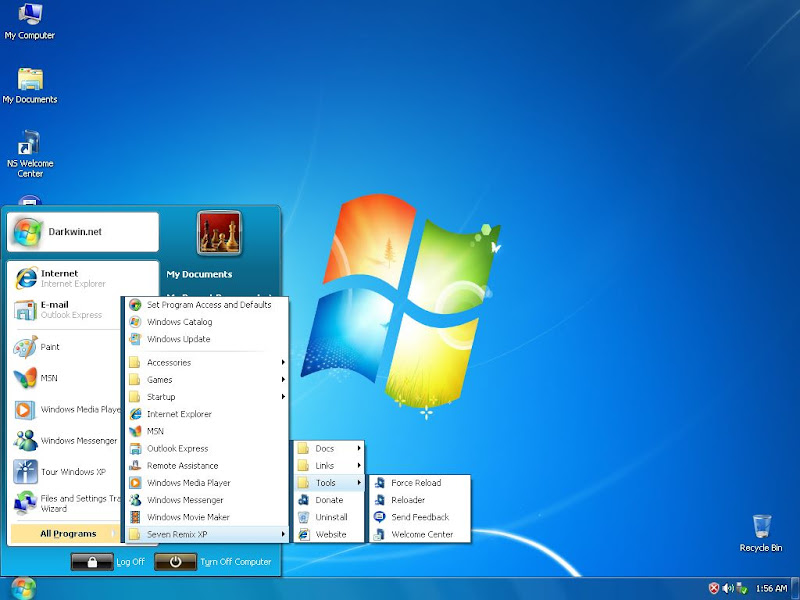Open MSN in the Start menu left column

click(65, 378)
